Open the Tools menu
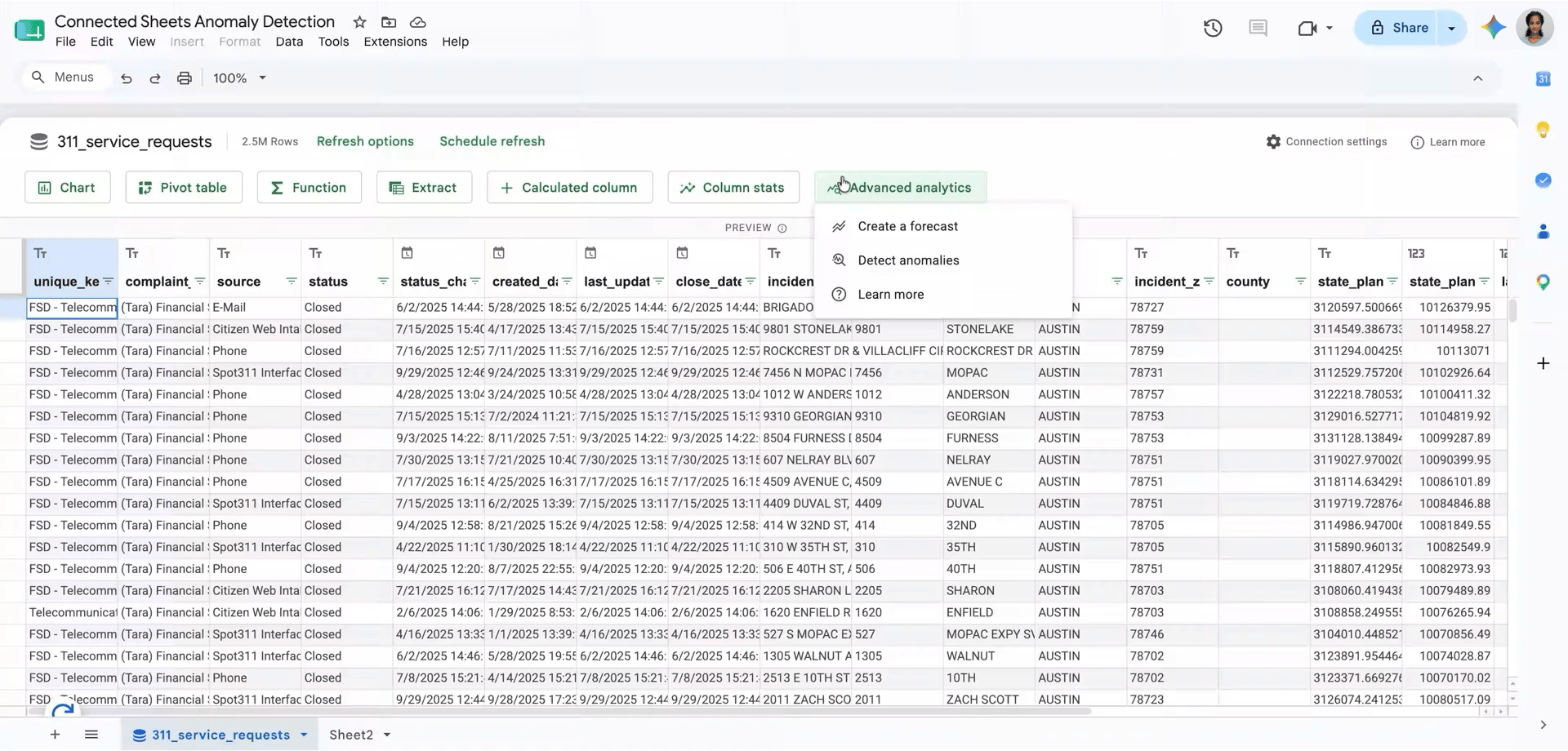Image resolution: width=1568 pixels, height=751 pixels. (333, 42)
